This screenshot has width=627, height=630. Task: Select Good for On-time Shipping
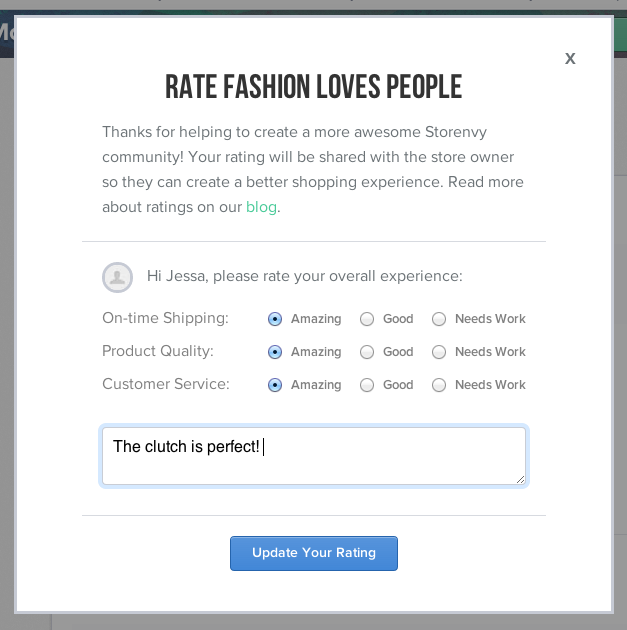pyautogui.click(x=367, y=319)
